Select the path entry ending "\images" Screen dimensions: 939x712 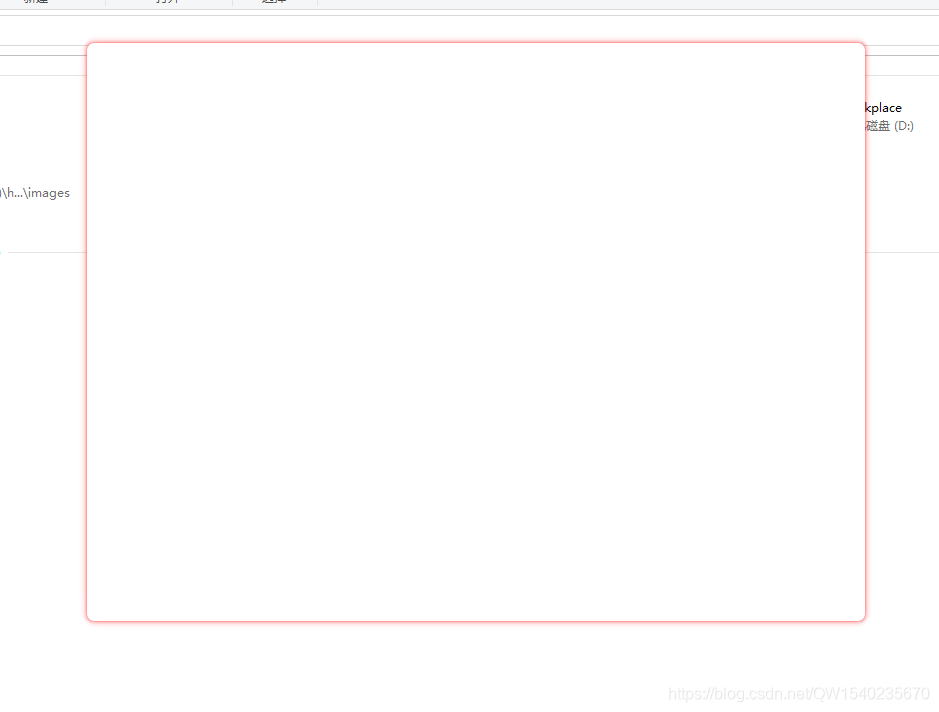click(35, 193)
